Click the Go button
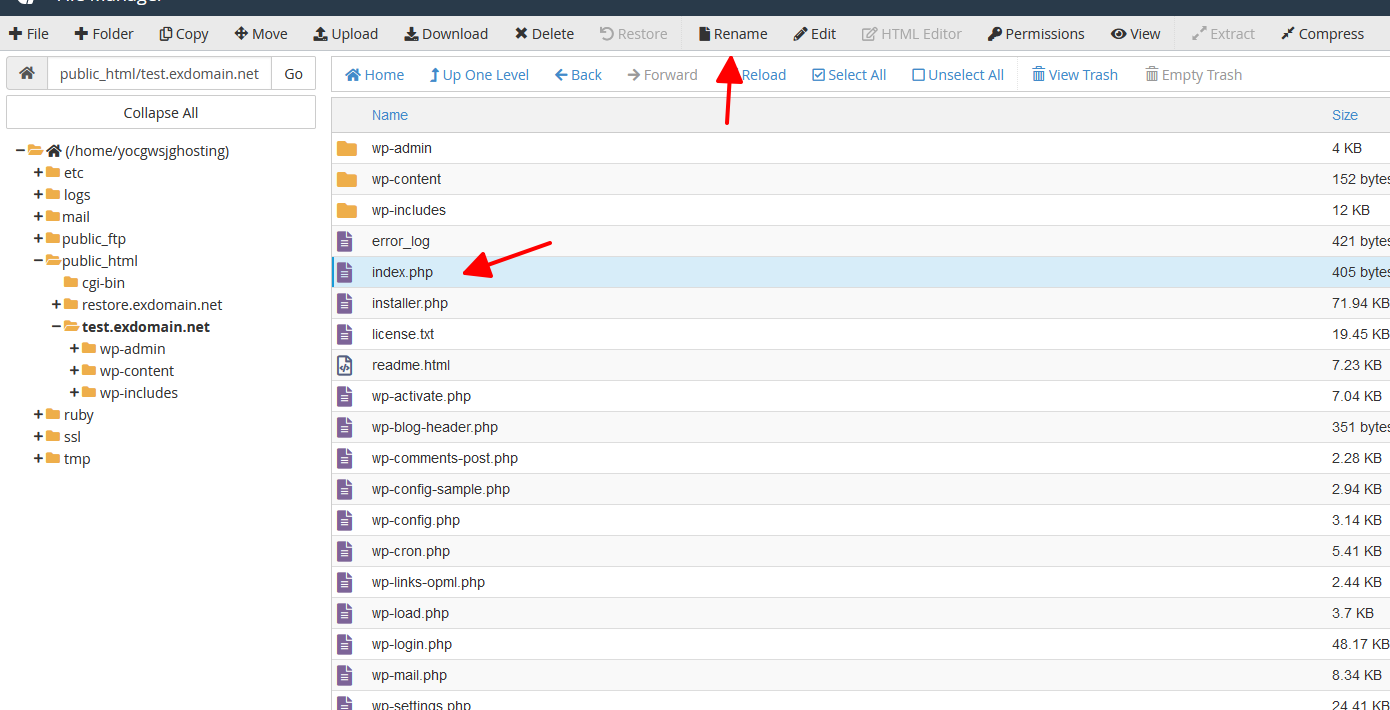Screen dimensions: 1390x710 click(x=293, y=74)
